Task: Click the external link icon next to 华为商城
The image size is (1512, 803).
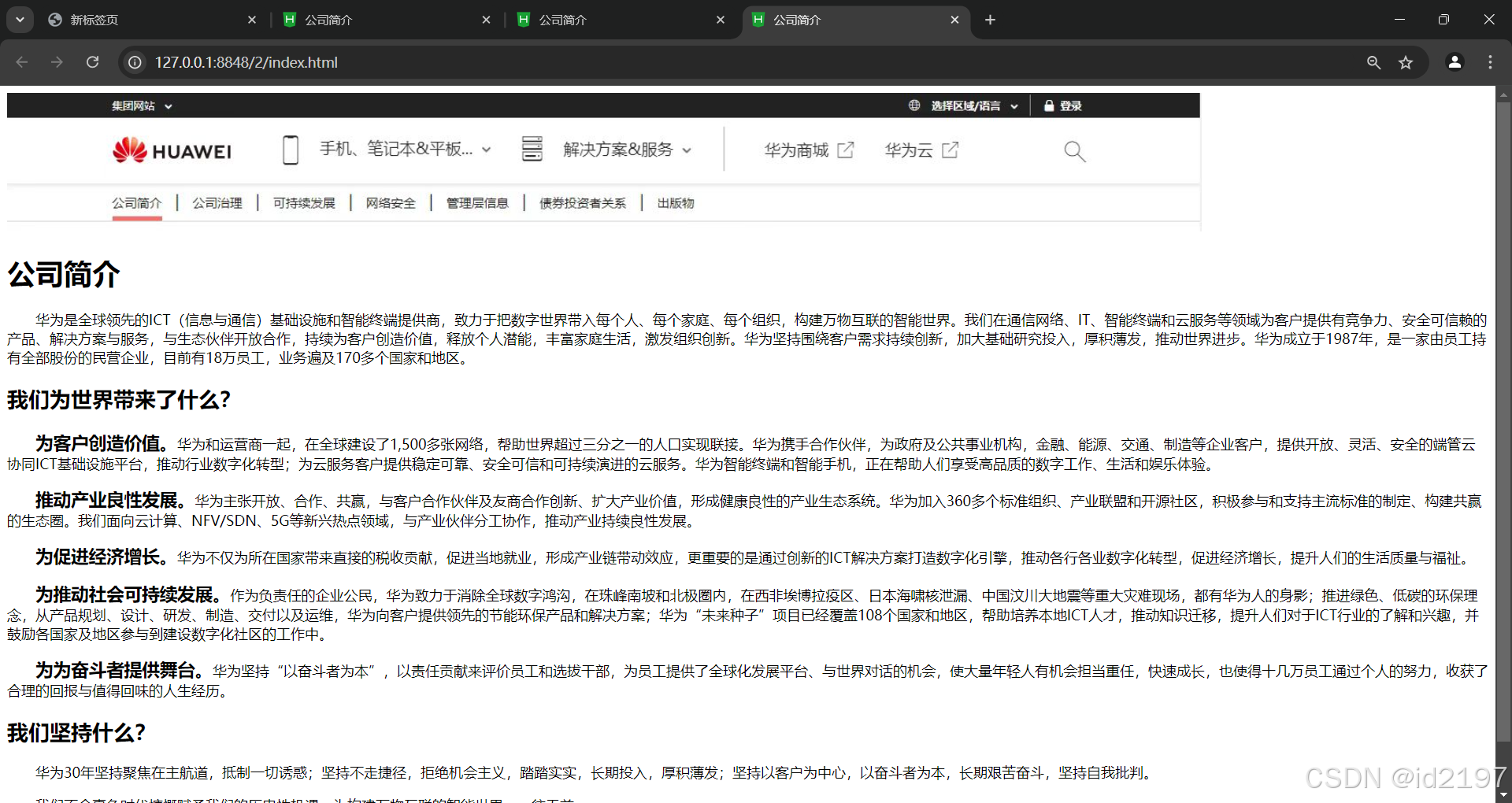Action: coord(845,150)
